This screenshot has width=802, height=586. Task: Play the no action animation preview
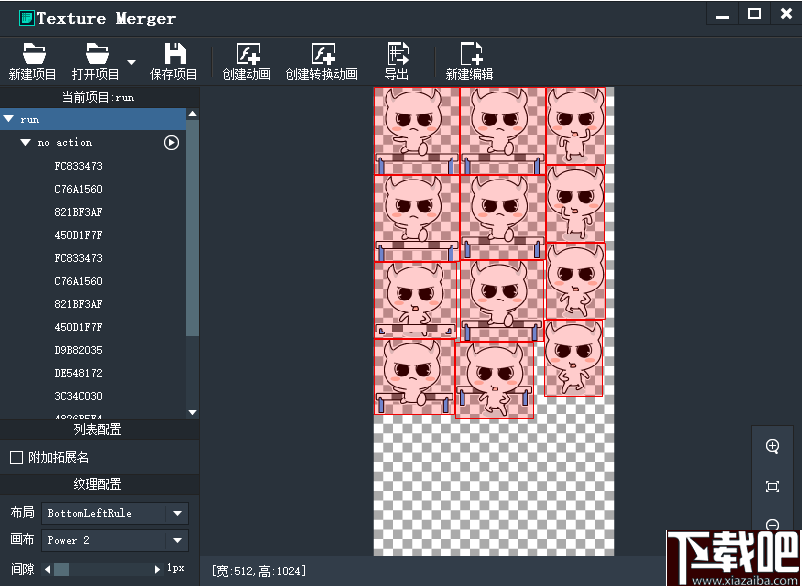click(x=171, y=142)
